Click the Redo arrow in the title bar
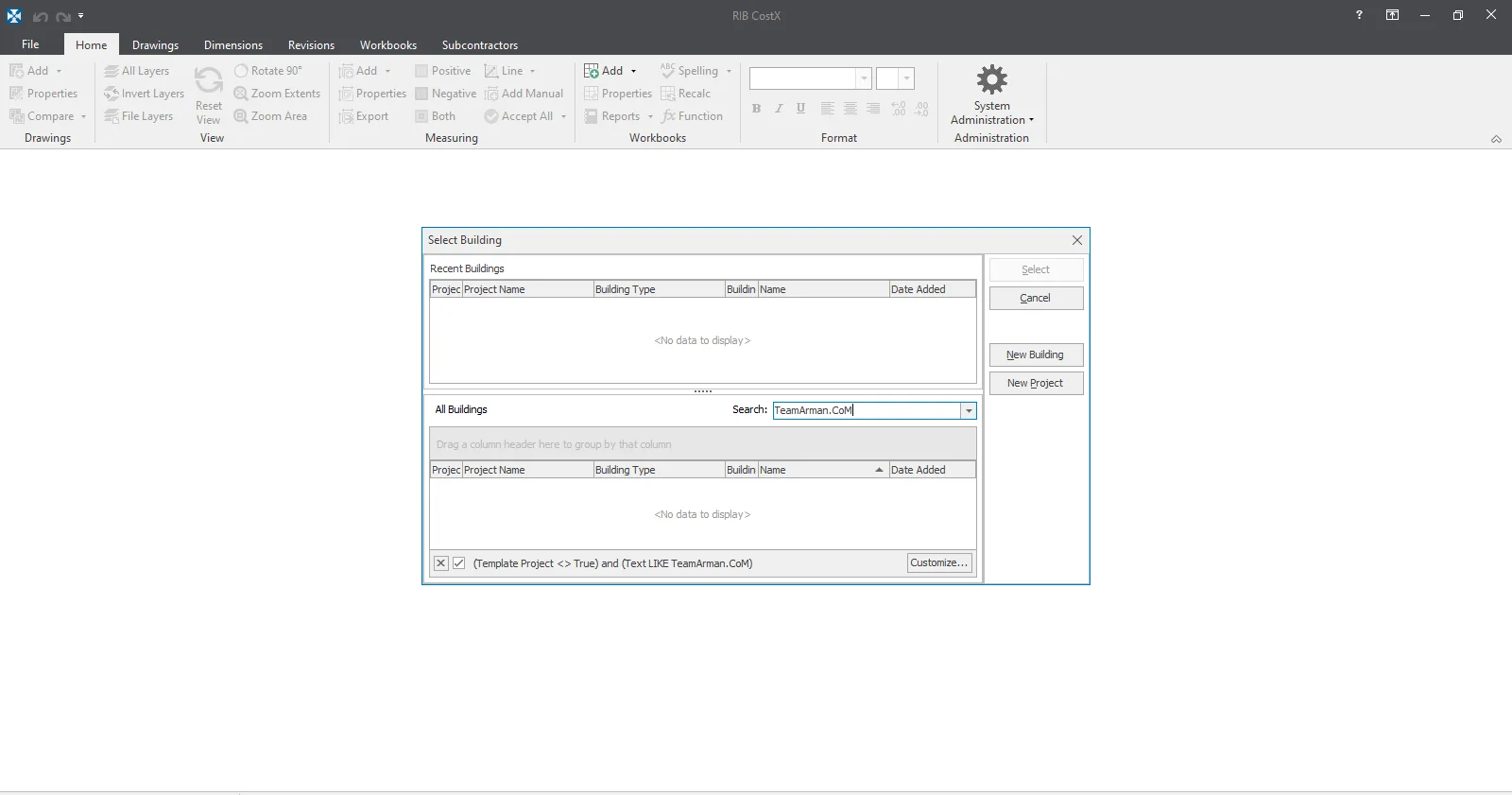Screen dimensions: 1512x795 62,16
